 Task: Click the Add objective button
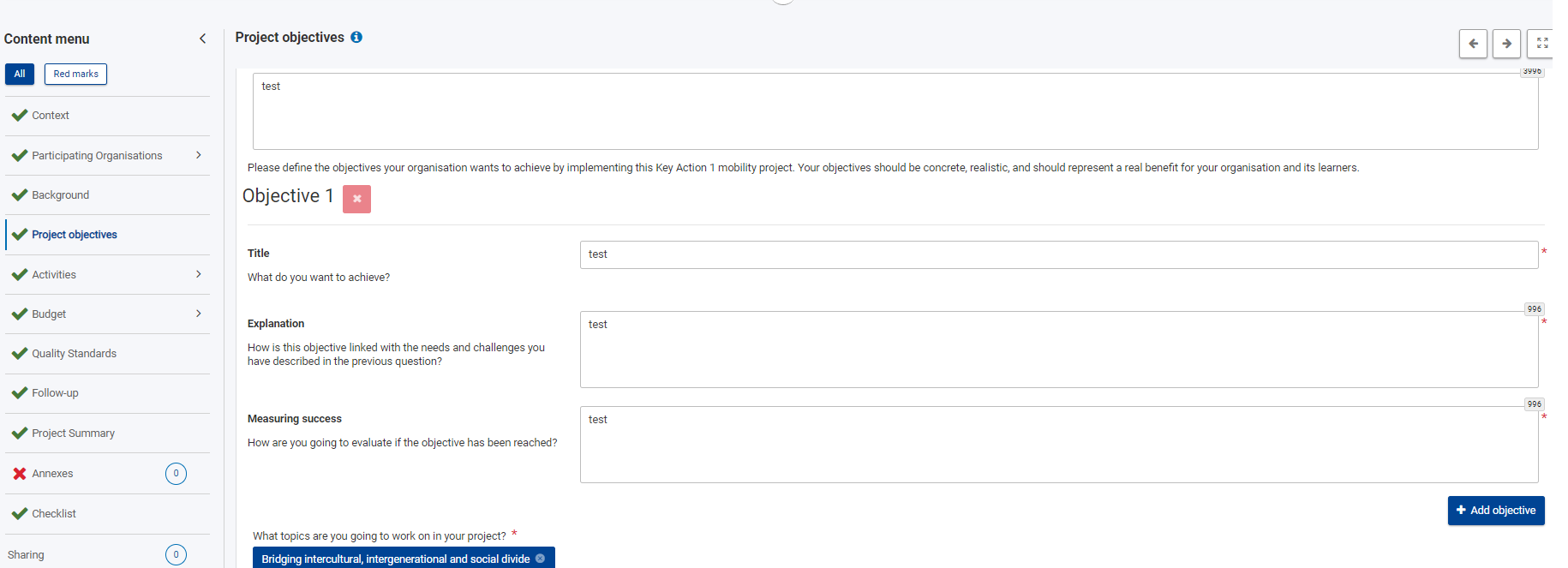pos(1495,511)
